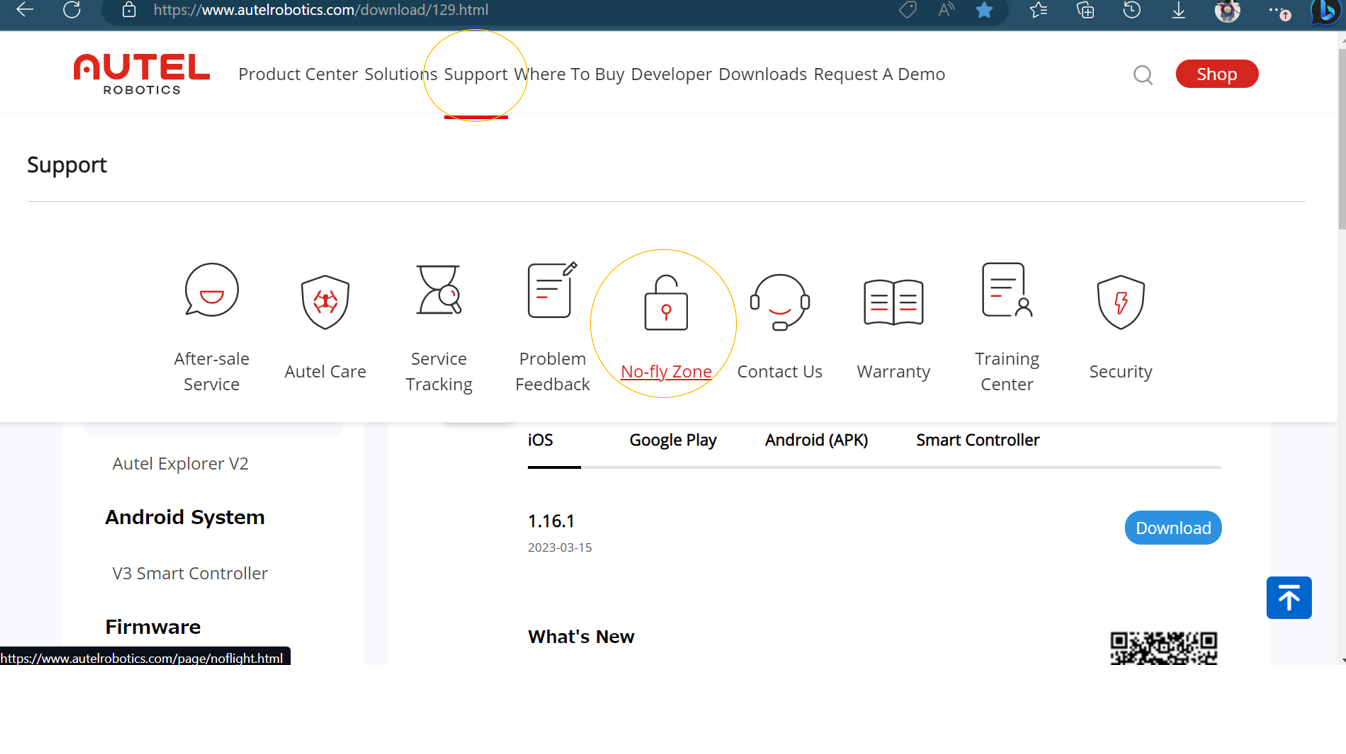
Task: Click the shopping price tag icon in address bar
Action: click(908, 10)
